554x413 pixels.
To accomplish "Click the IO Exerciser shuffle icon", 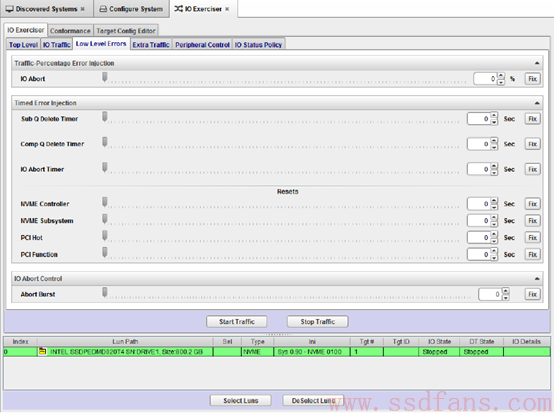I will (178, 8).
